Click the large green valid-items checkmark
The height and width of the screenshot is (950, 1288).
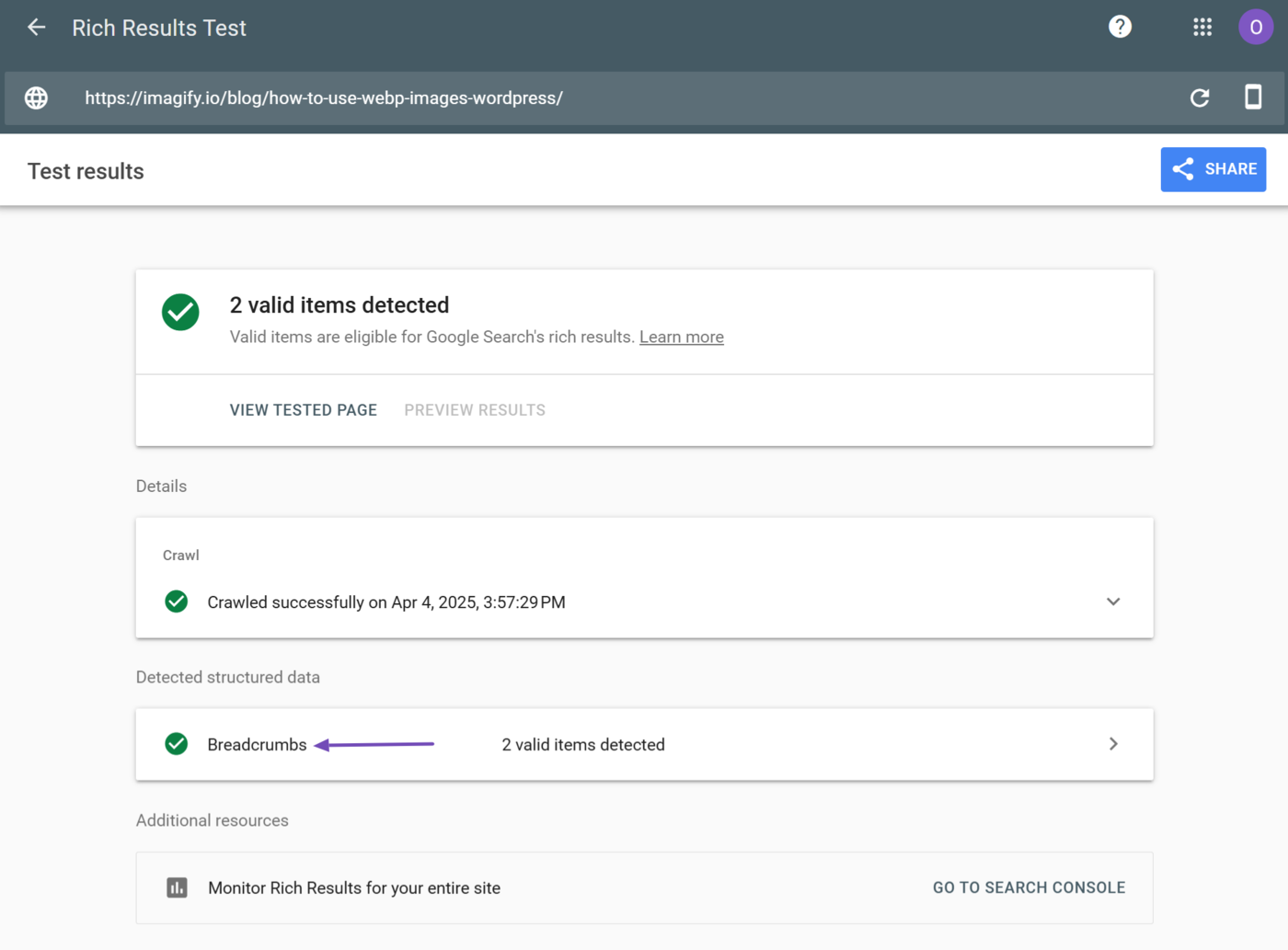(x=180, y=313)
